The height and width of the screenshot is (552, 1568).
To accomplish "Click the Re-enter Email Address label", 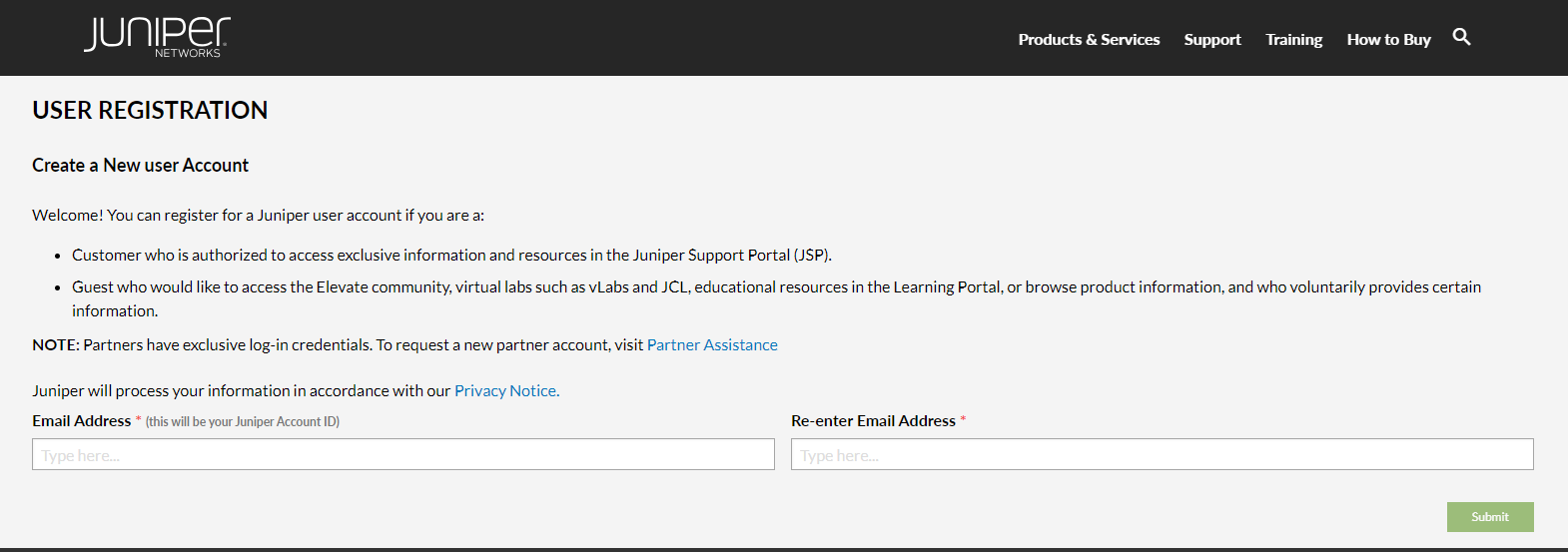I will click(x=873, y=421).
